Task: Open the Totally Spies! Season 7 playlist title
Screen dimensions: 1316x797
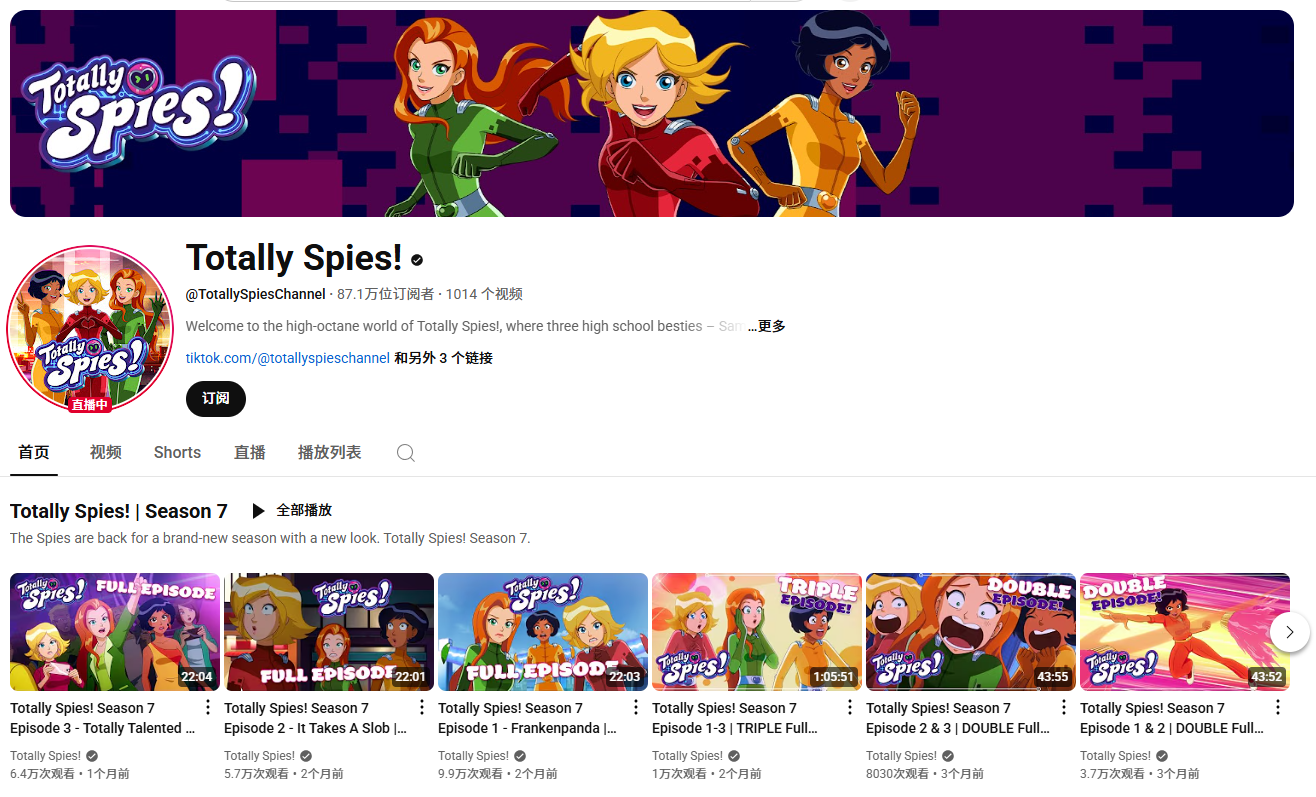Action: tap(119, 511)
